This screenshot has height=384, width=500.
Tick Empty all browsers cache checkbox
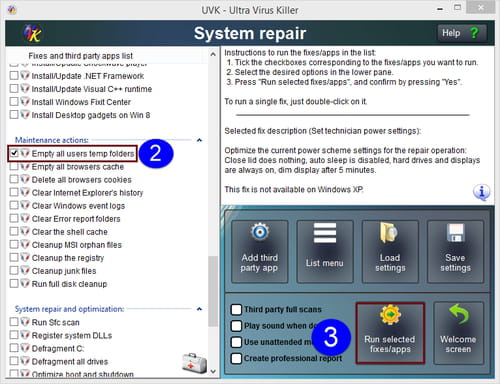click(14, 166)
